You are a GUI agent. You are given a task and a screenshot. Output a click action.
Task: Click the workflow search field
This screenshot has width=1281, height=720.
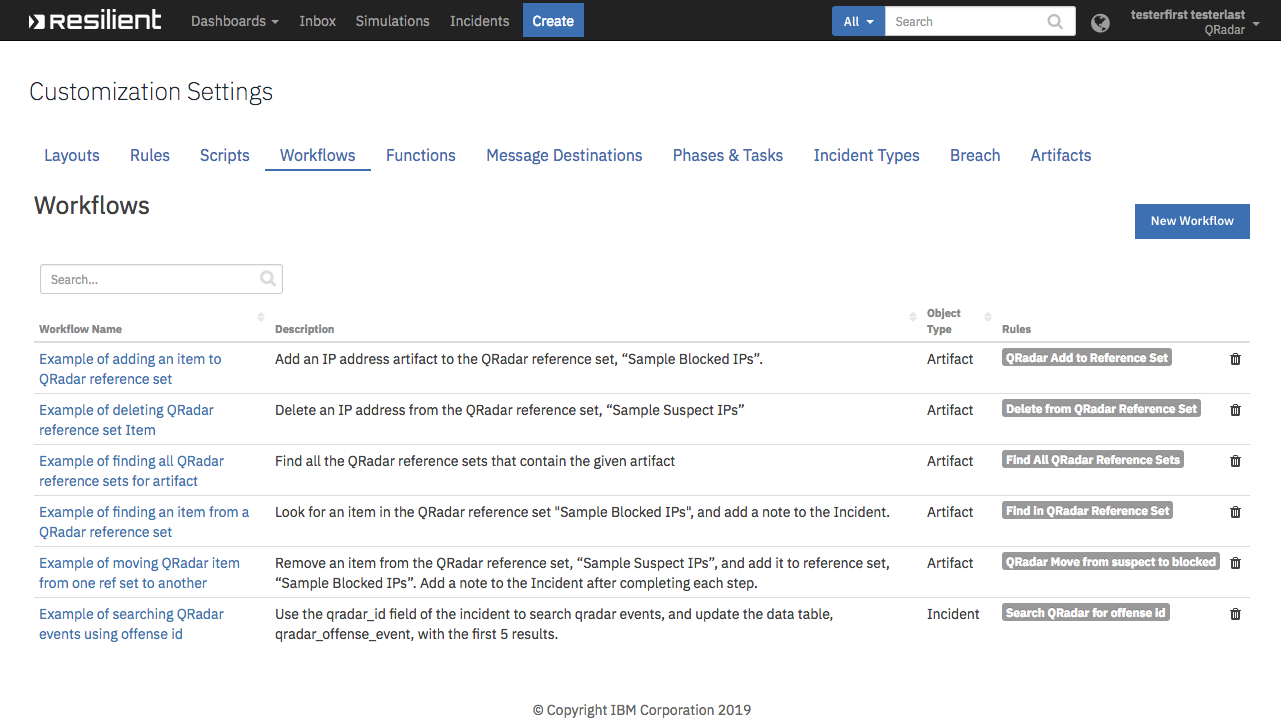coord(150,279)
